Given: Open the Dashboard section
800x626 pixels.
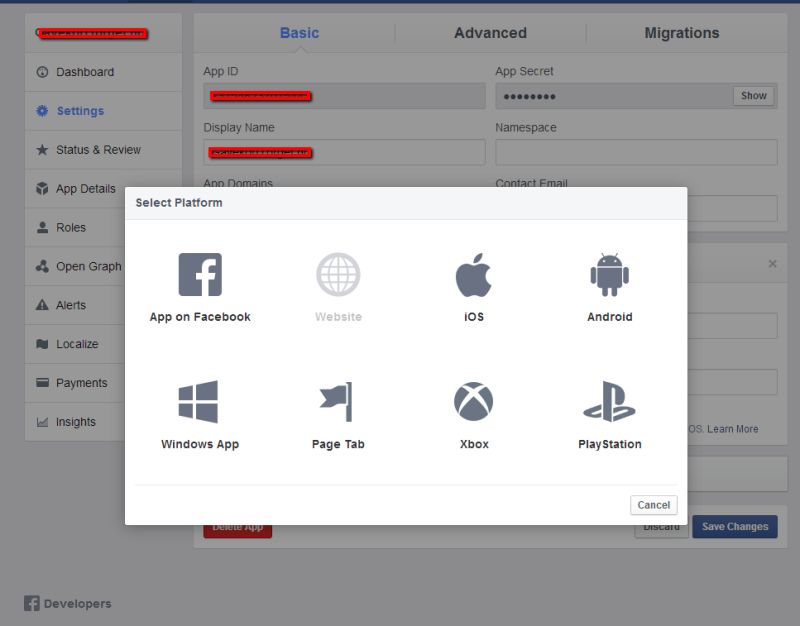Looking at the screenshot, I should [x=83, y=72].
